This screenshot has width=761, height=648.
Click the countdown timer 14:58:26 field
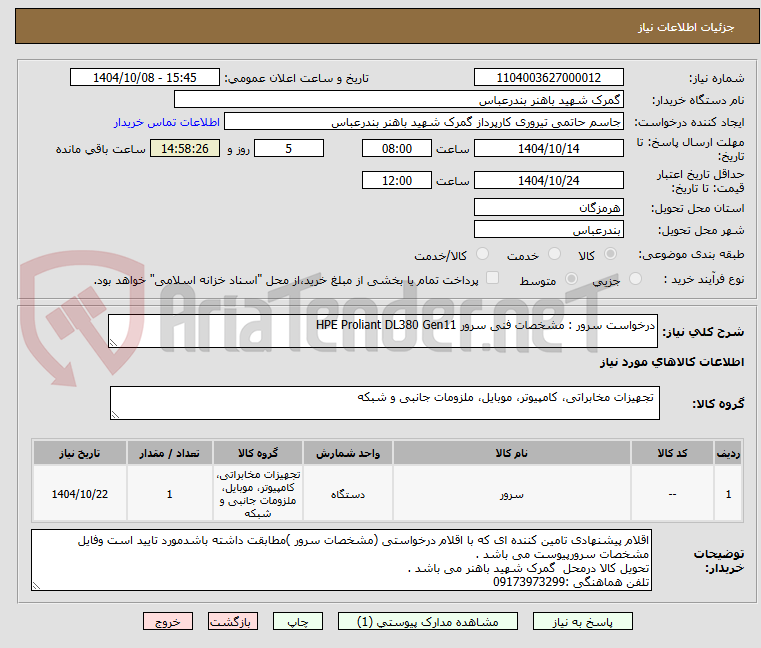(185, 148)
